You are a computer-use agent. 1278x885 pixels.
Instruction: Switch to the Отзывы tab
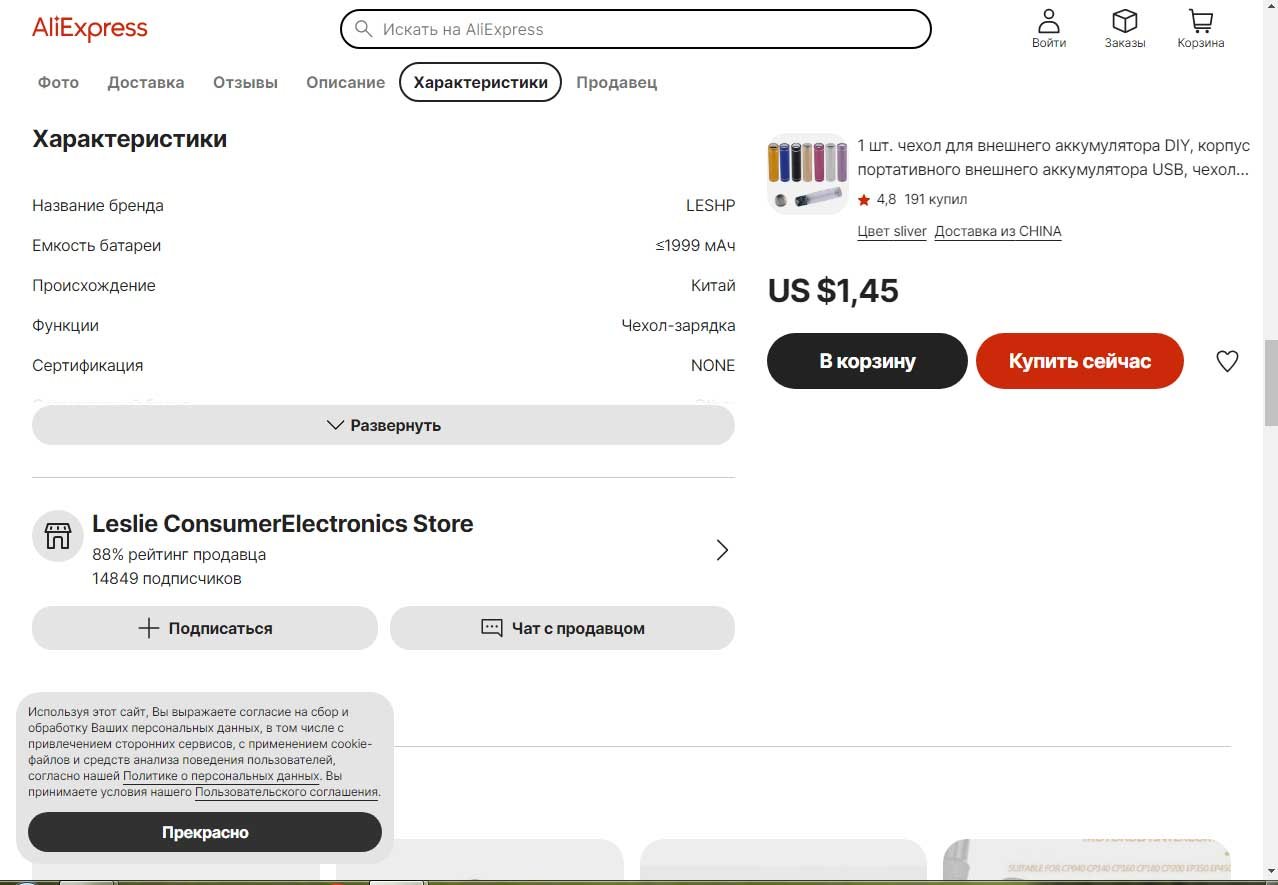click(x=245, y=82)
